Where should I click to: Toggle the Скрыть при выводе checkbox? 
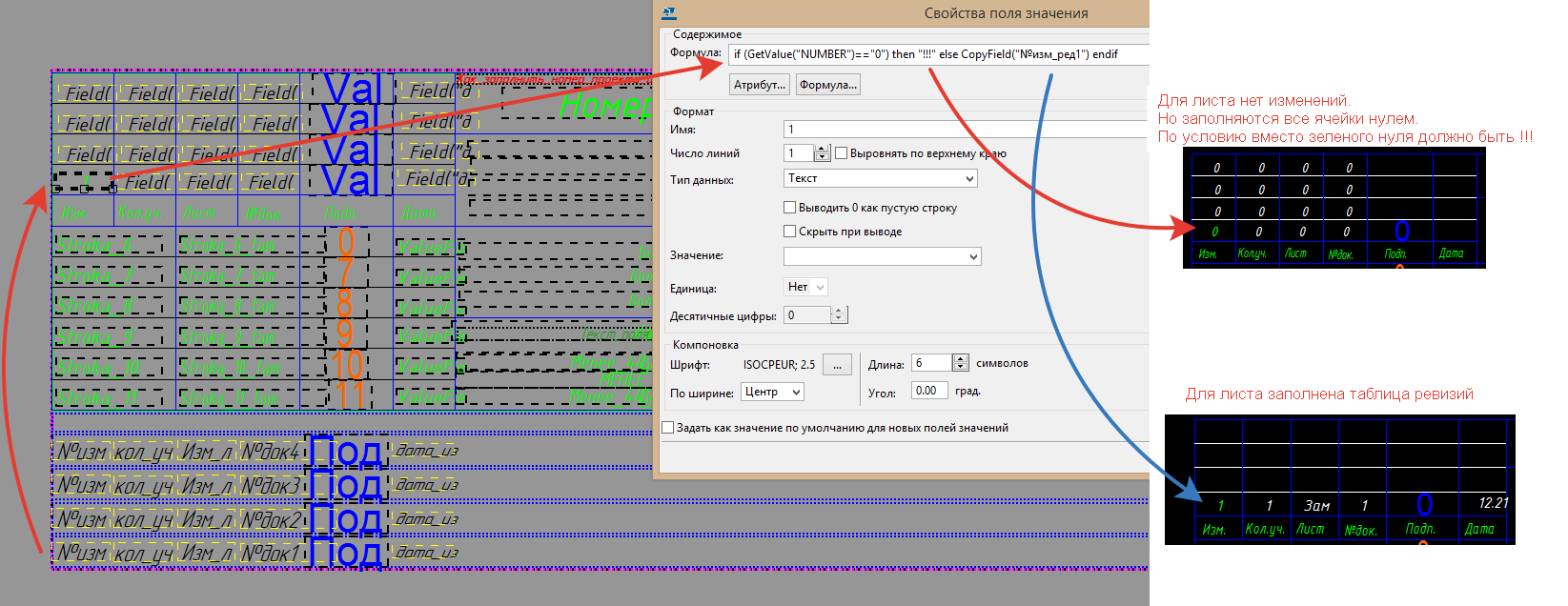point(789,232)
